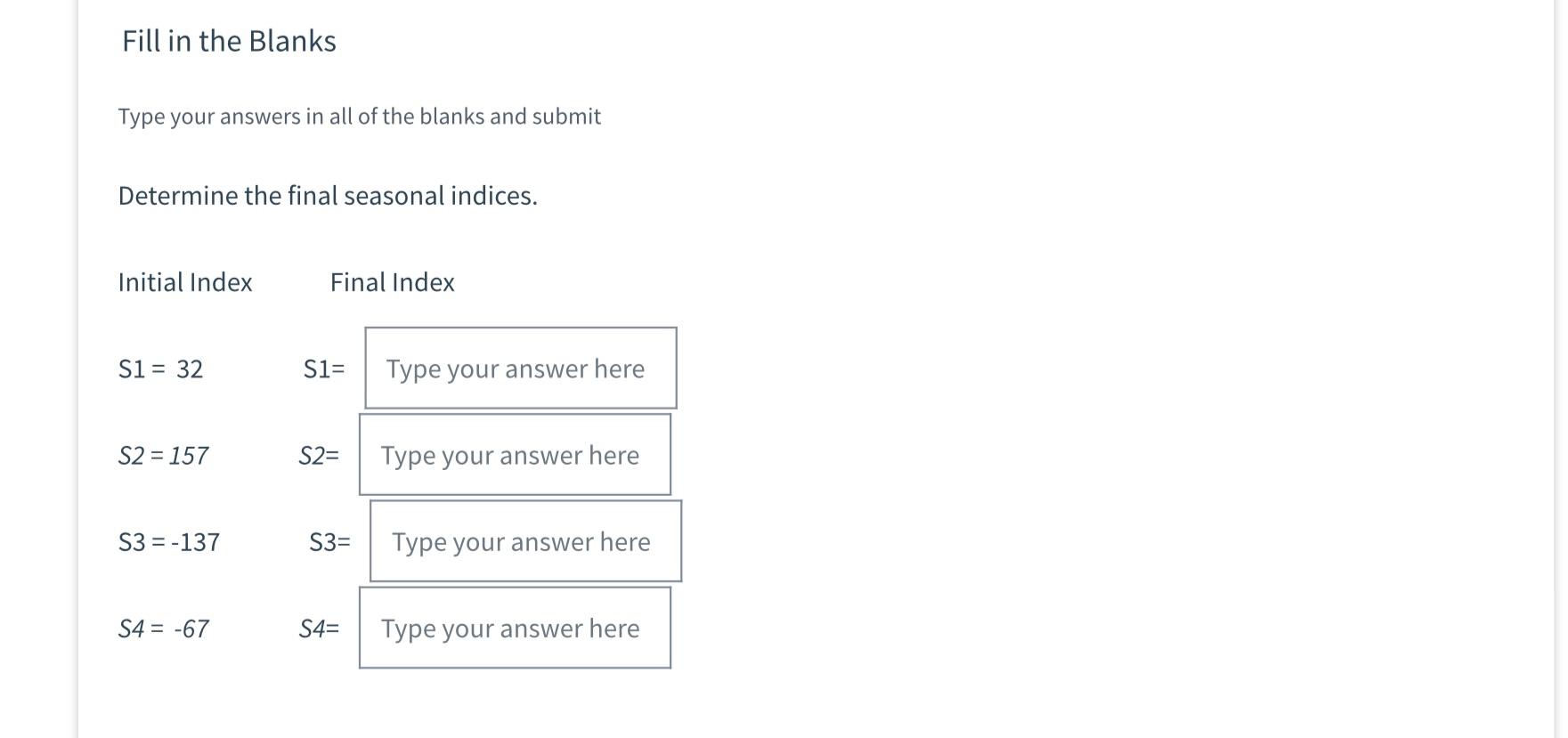Select the S1 = 32 initial index label

coord(161,369)
